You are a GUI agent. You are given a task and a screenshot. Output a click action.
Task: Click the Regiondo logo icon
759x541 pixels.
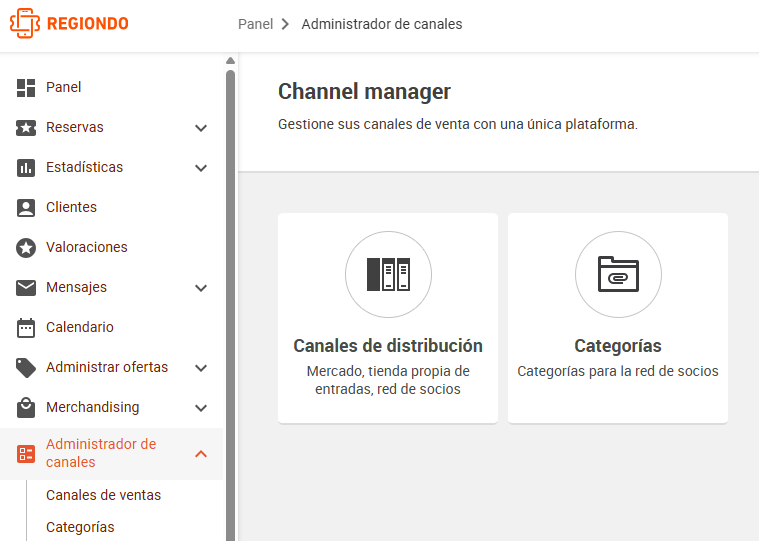(x=25, y=23)
